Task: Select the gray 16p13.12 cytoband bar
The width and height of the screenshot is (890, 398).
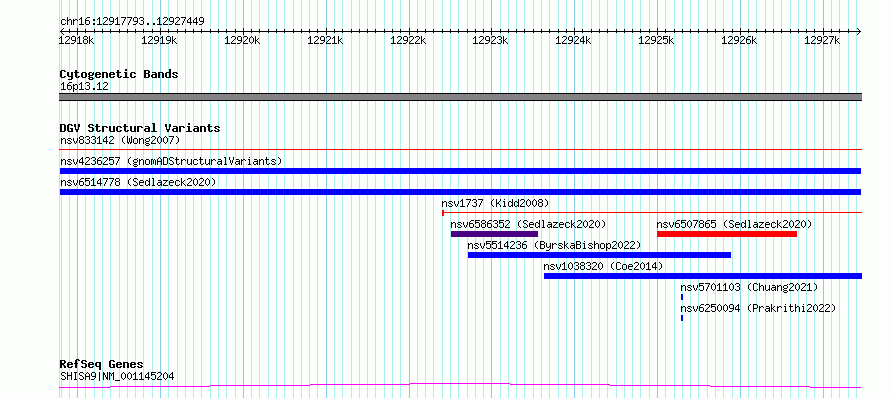Action: (460, 97)
